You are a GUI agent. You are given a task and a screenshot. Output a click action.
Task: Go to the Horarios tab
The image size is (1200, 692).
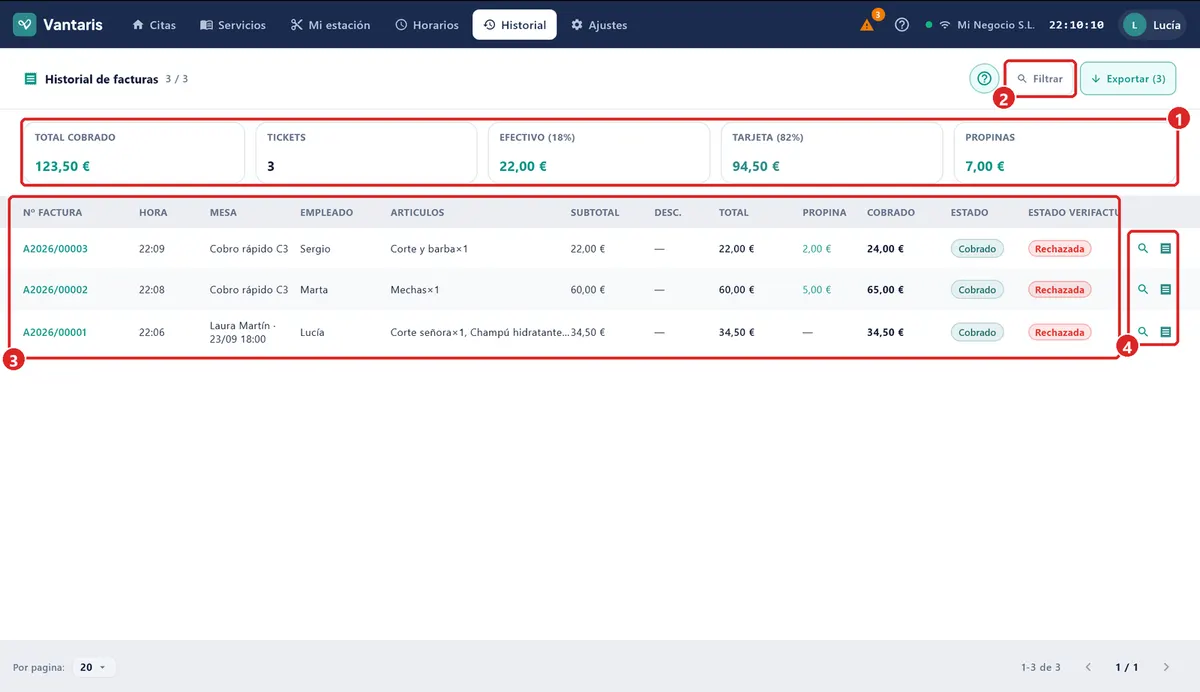pos(427,25)
